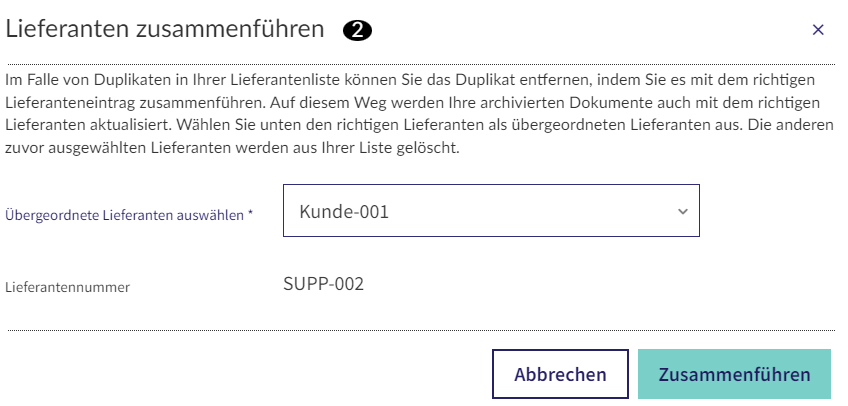The height and width of the screenshot is (406, 848).
Task: Click the dotted separator above the buttons
Action: click(422, 330)
